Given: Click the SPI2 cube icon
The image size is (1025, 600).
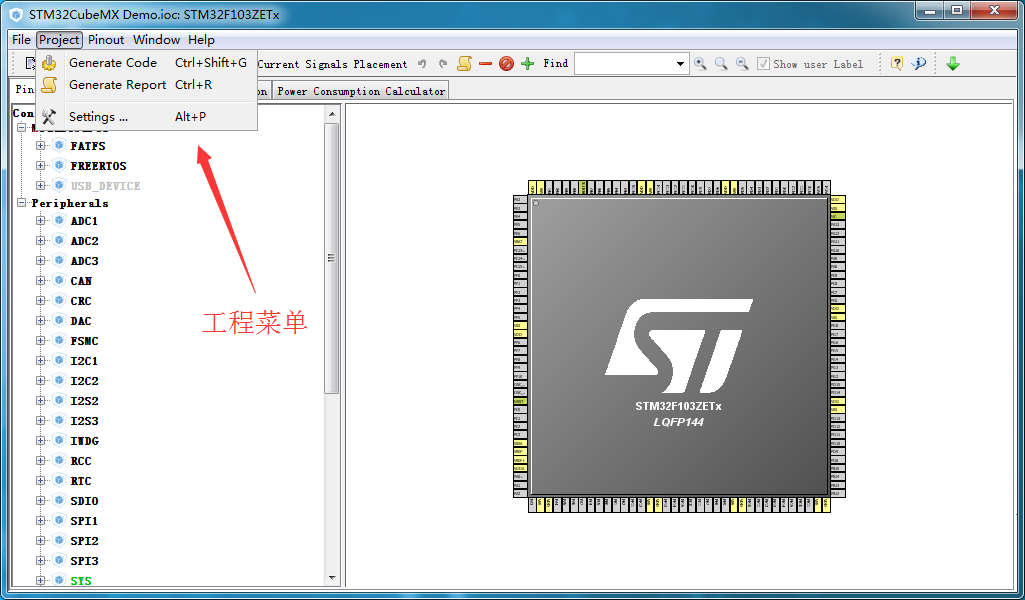Looking at the screenshot, I should (59, 540).
